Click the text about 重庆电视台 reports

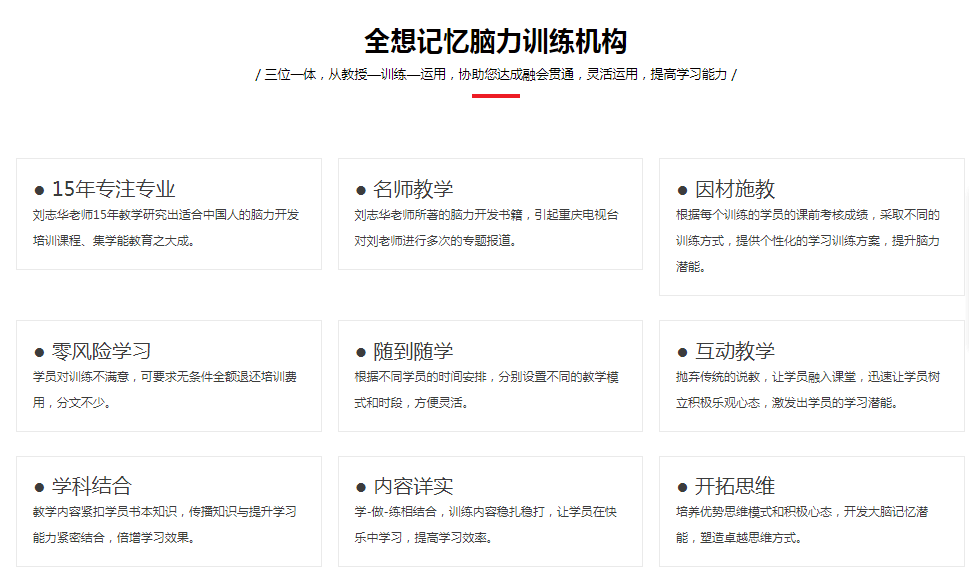(486, 227)
